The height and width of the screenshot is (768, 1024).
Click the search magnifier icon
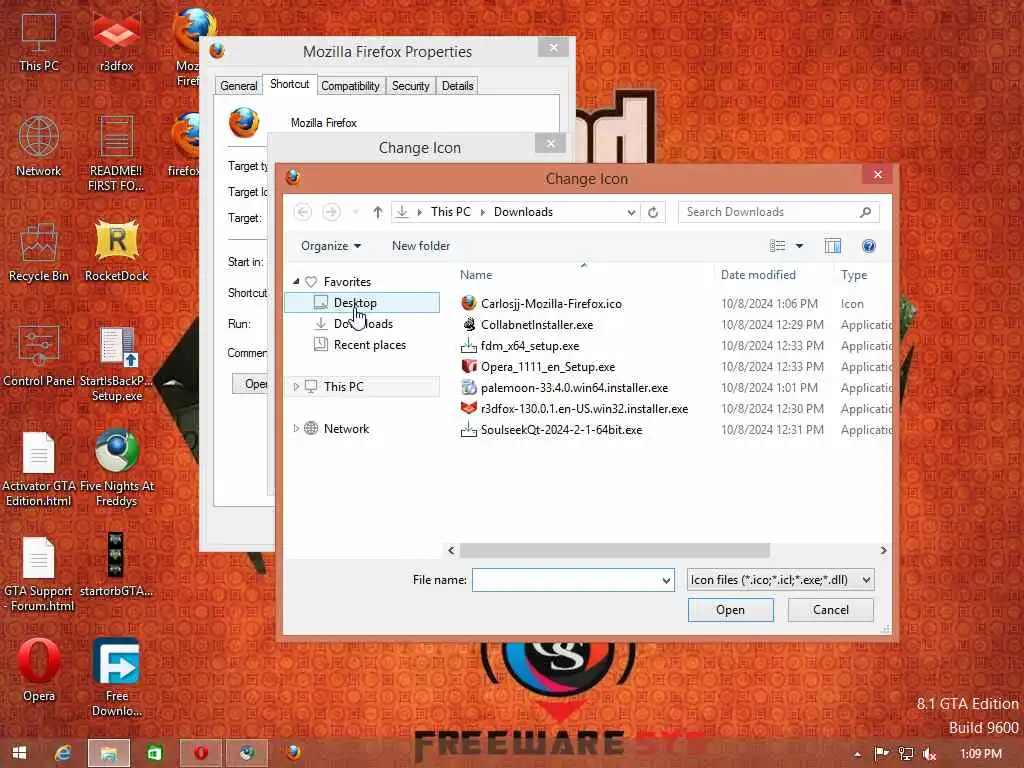tap(865, 212)
